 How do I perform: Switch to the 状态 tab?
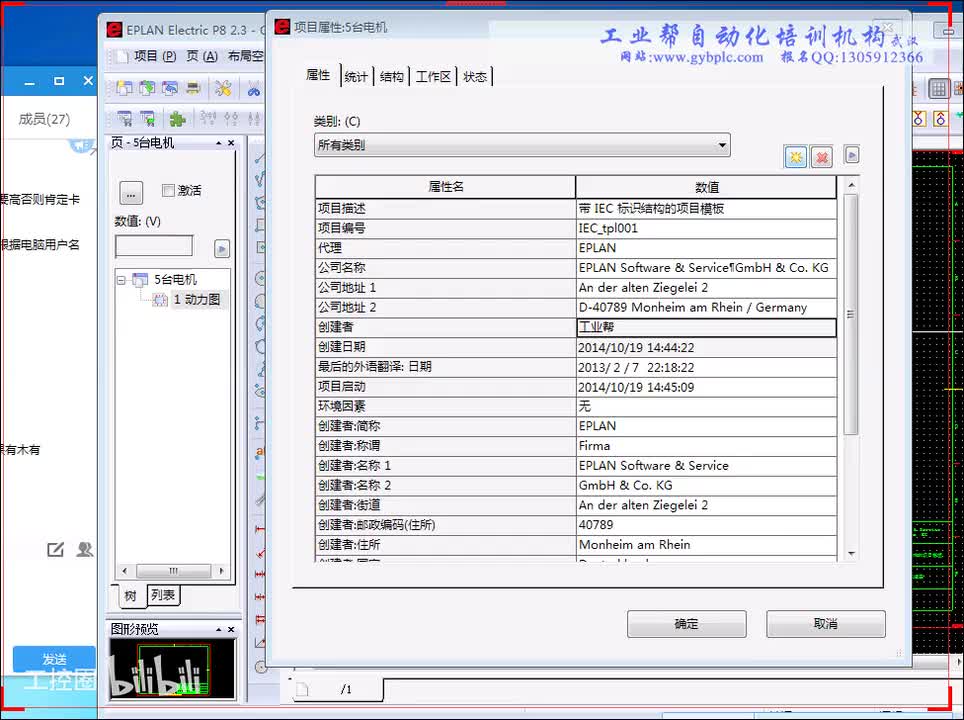tap(475, 77)
